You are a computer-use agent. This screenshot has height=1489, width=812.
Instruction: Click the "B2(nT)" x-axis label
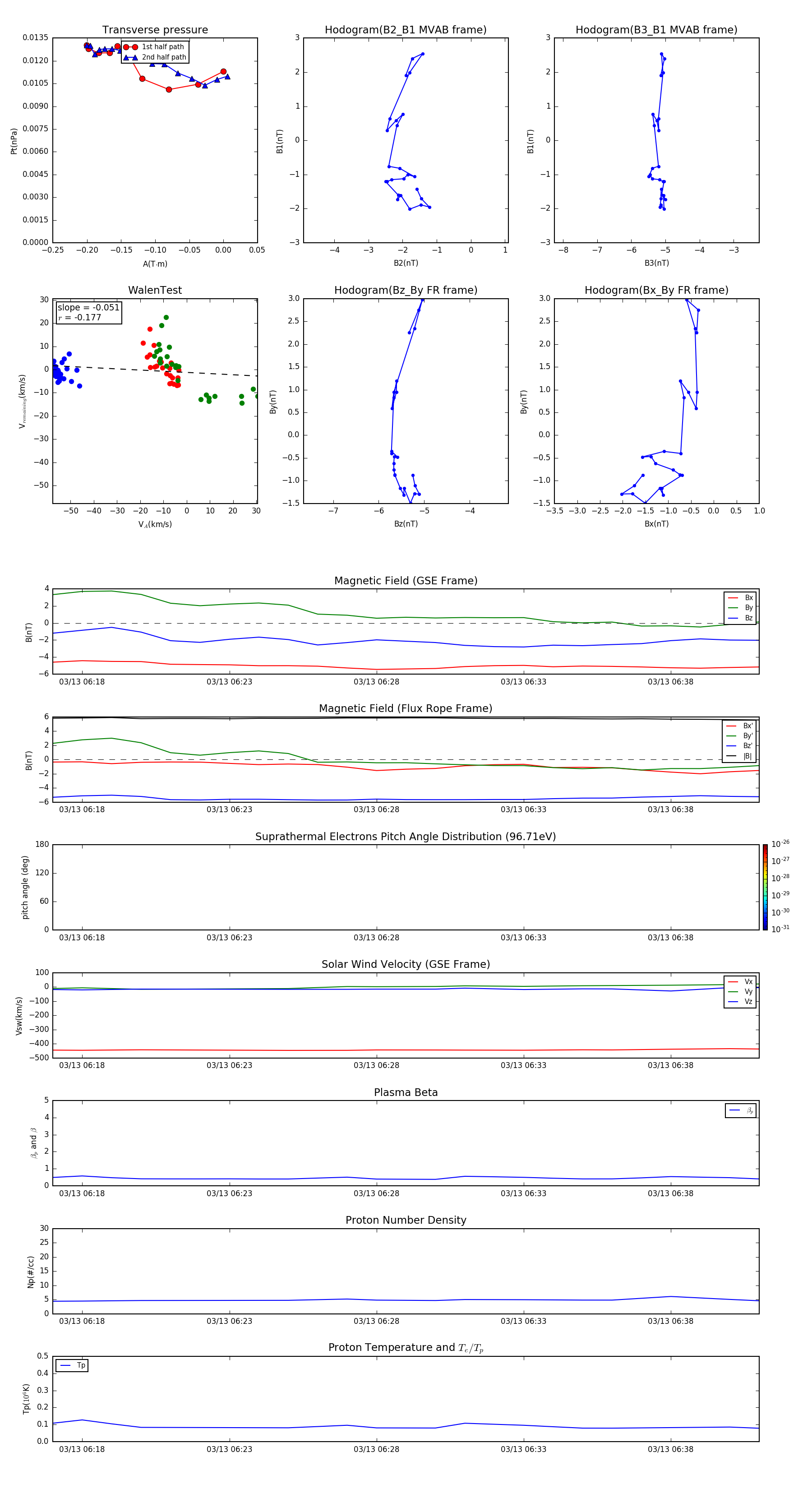coord(406,263)
